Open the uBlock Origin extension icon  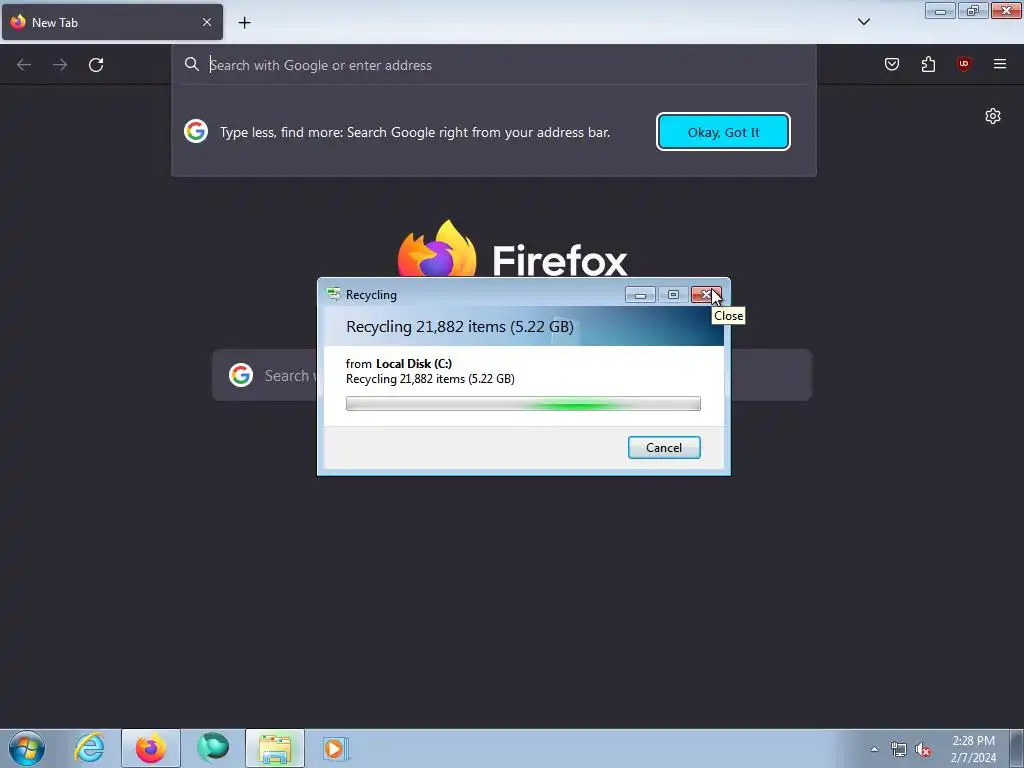pos(964,64)
